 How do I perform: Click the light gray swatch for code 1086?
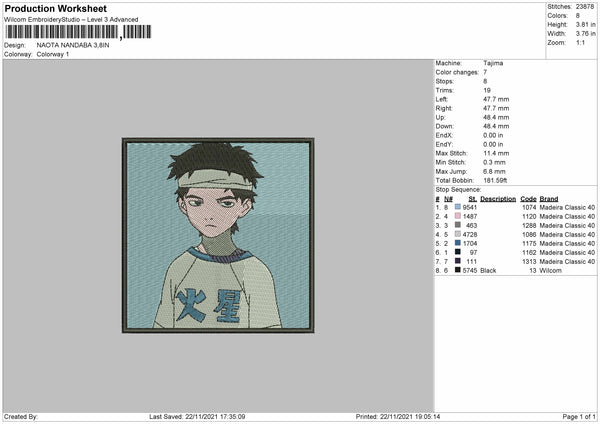pos(458,234)
